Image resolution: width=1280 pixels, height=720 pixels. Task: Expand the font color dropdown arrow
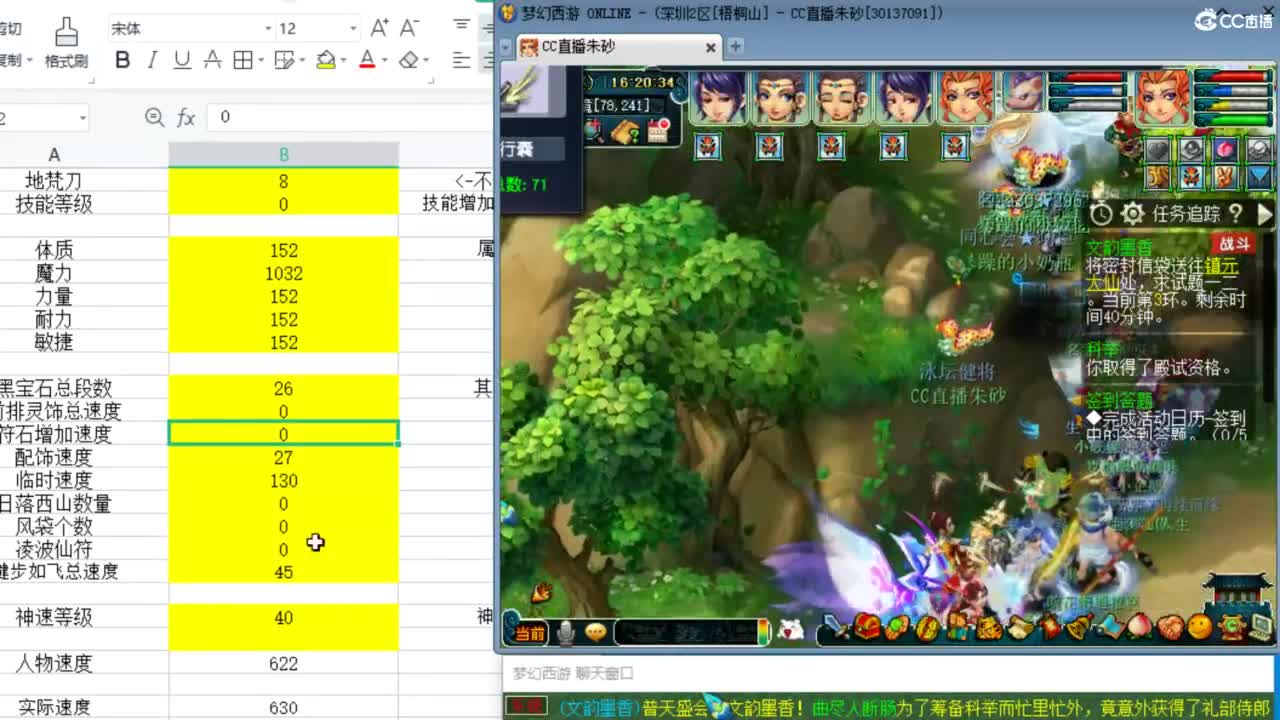385,61
